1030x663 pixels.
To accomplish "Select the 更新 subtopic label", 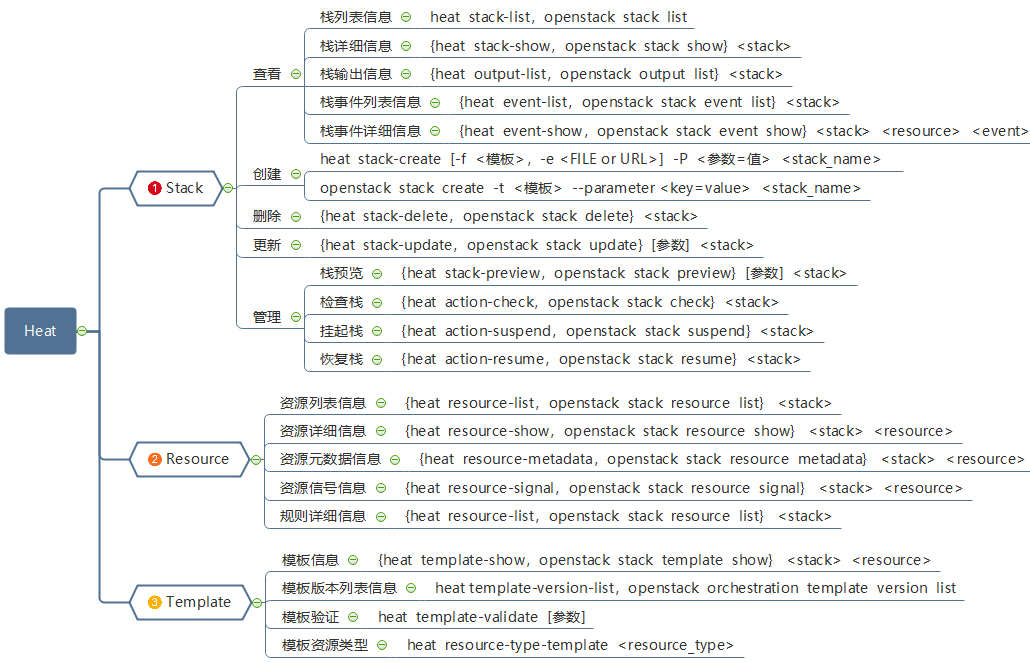I will 267,245.
